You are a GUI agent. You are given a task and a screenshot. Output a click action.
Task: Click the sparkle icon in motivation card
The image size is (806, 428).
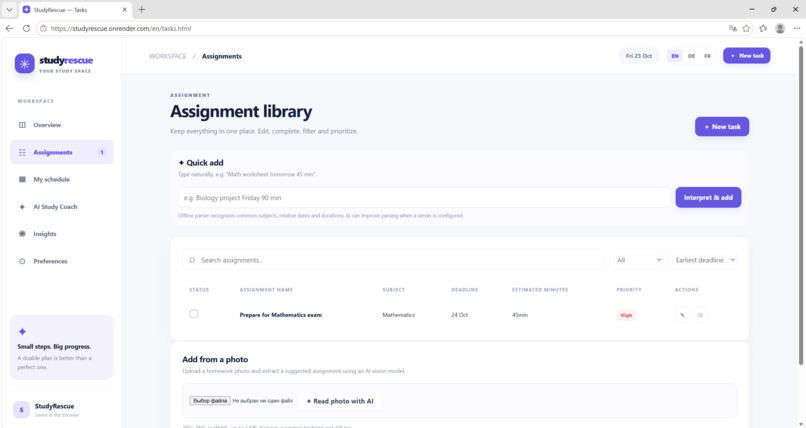point(22,332)
